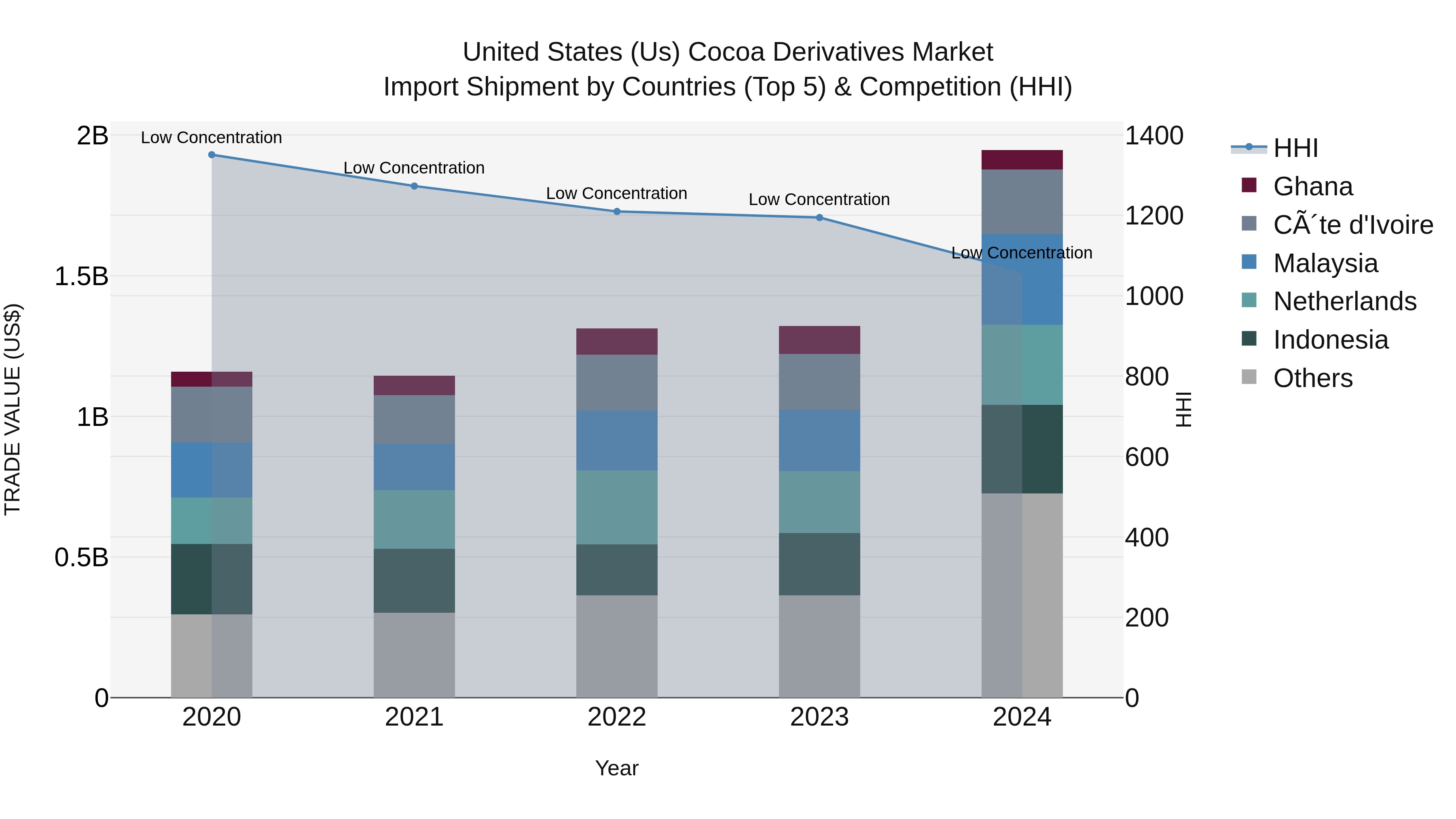Click the HHI line marker in legend
The width and height of the screenshot is (1456, 819).
pos(1249,147)
